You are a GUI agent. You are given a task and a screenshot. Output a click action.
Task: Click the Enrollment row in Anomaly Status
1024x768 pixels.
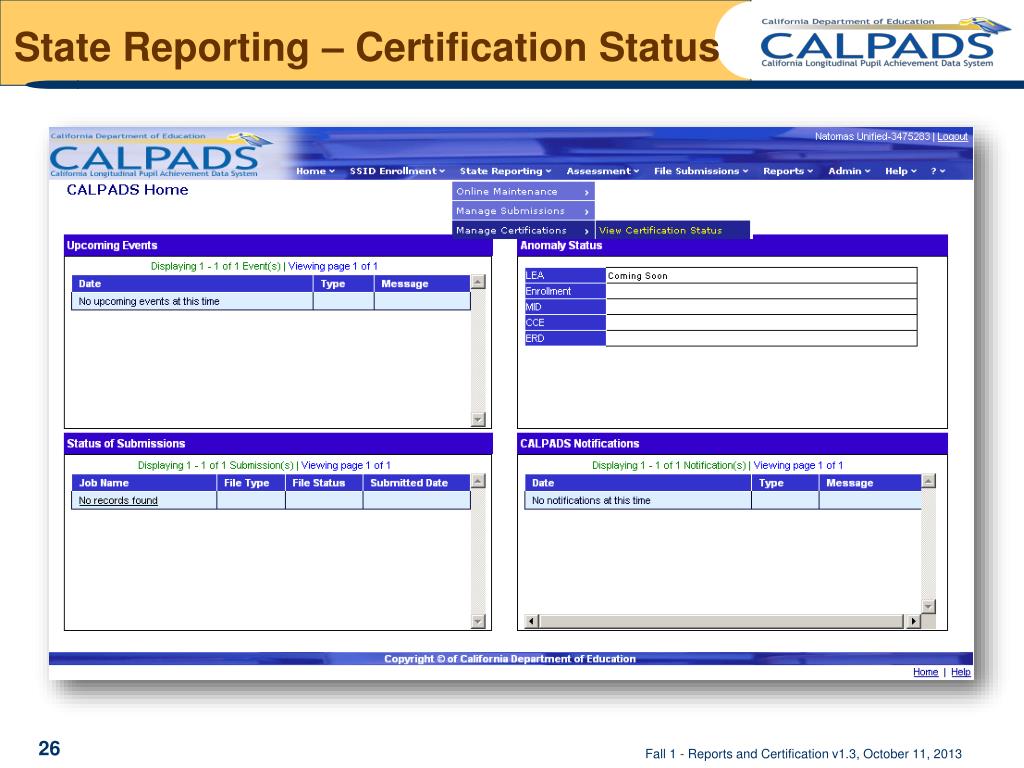721,291
